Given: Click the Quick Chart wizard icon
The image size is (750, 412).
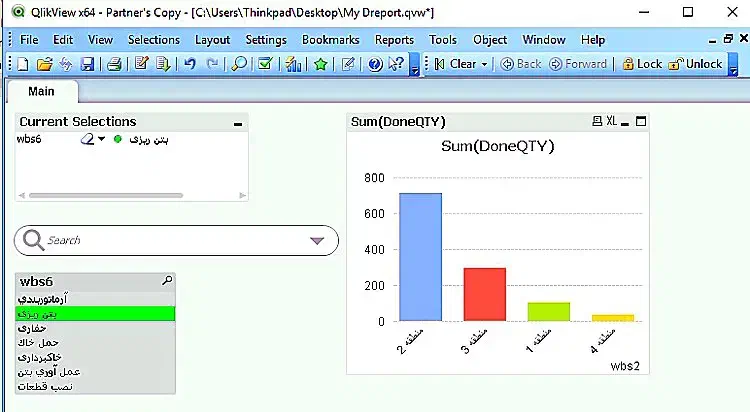Looking at the screenshot, I should click(293, 64).
